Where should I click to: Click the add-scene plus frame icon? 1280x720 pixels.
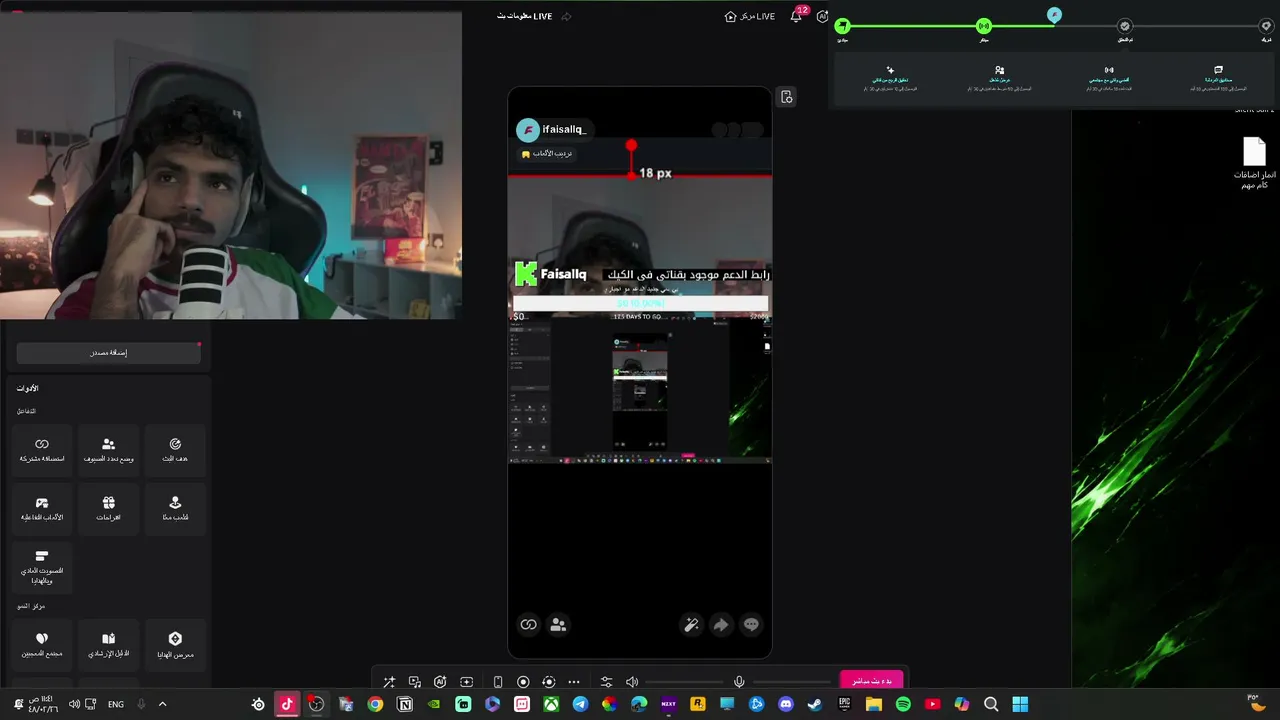466,682
